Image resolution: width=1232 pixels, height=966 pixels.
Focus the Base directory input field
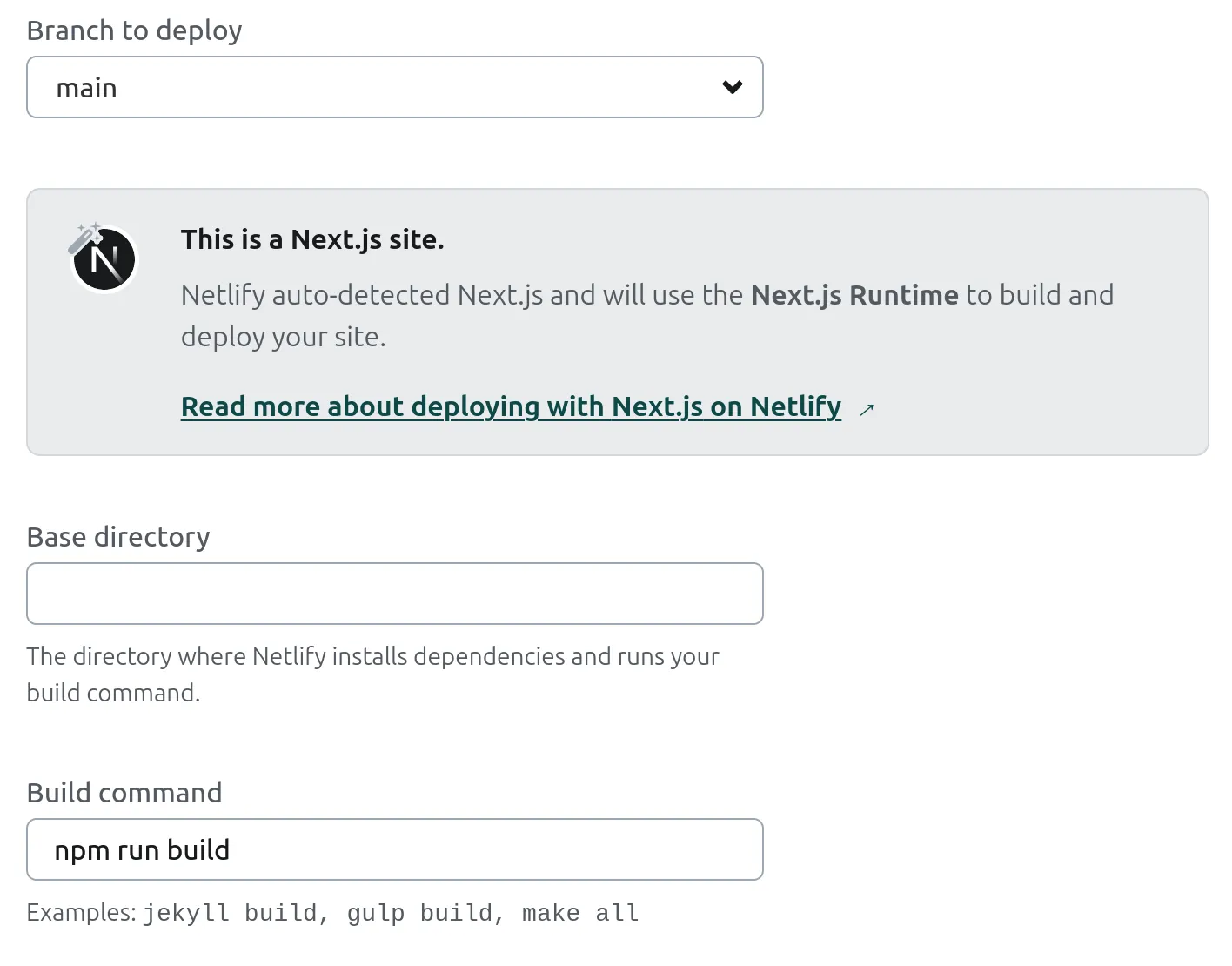tap(395, 594)
